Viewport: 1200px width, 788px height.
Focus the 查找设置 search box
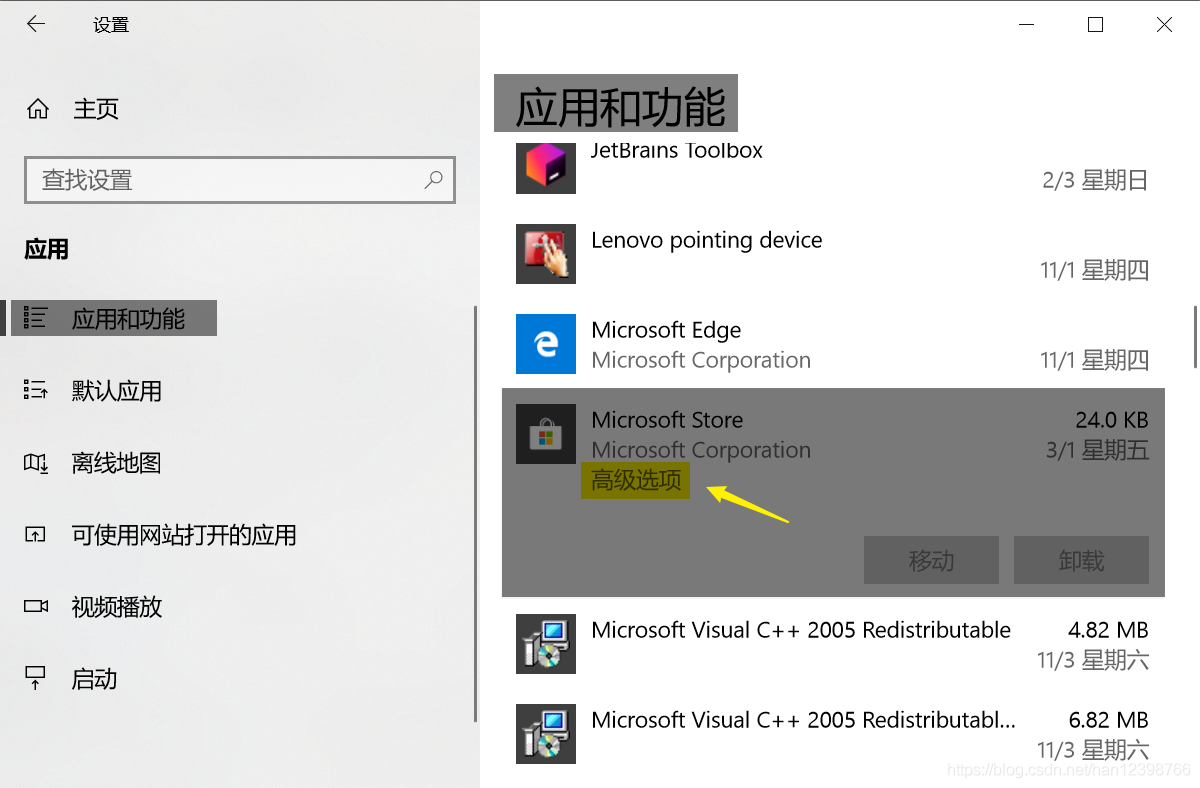point(240,180)
